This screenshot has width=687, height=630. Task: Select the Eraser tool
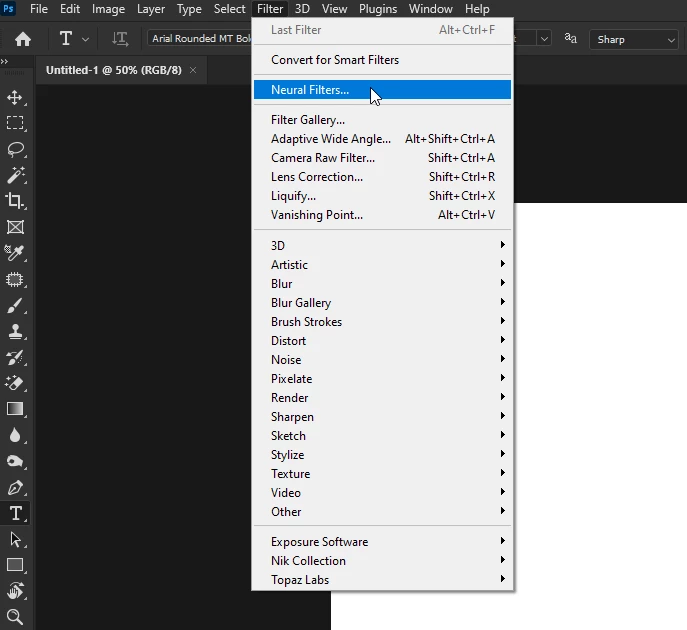pos(15,383)
